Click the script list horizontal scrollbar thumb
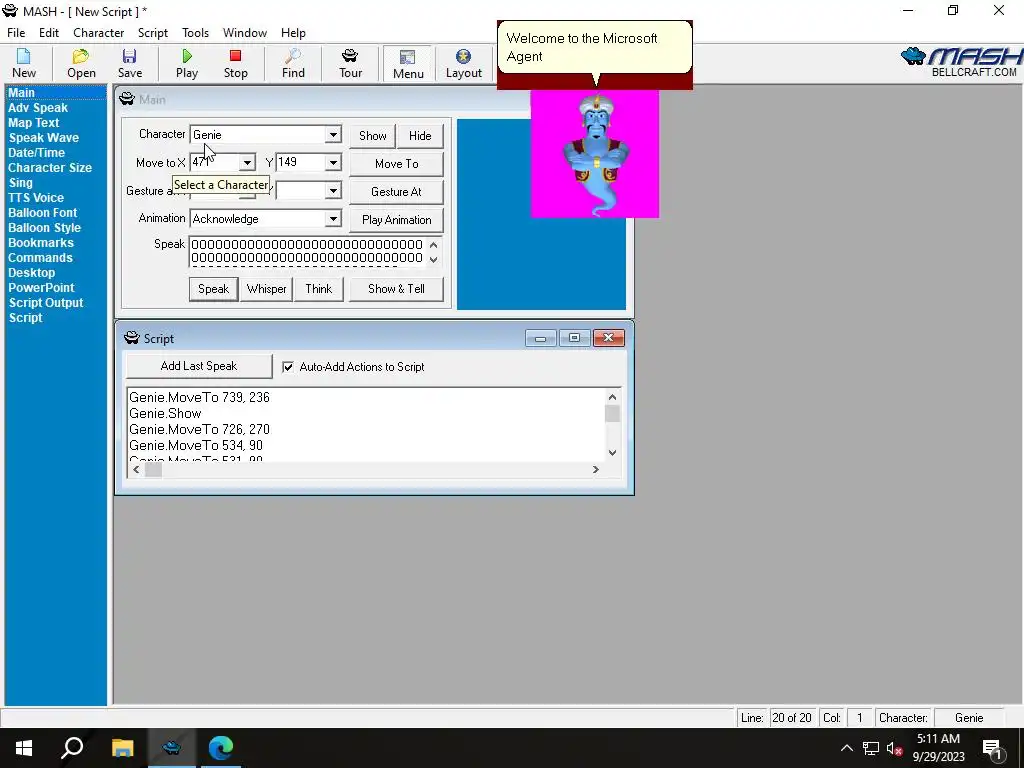Viewport: 1024px width, 768px height. pyautogui.click(x=153, y=470)
